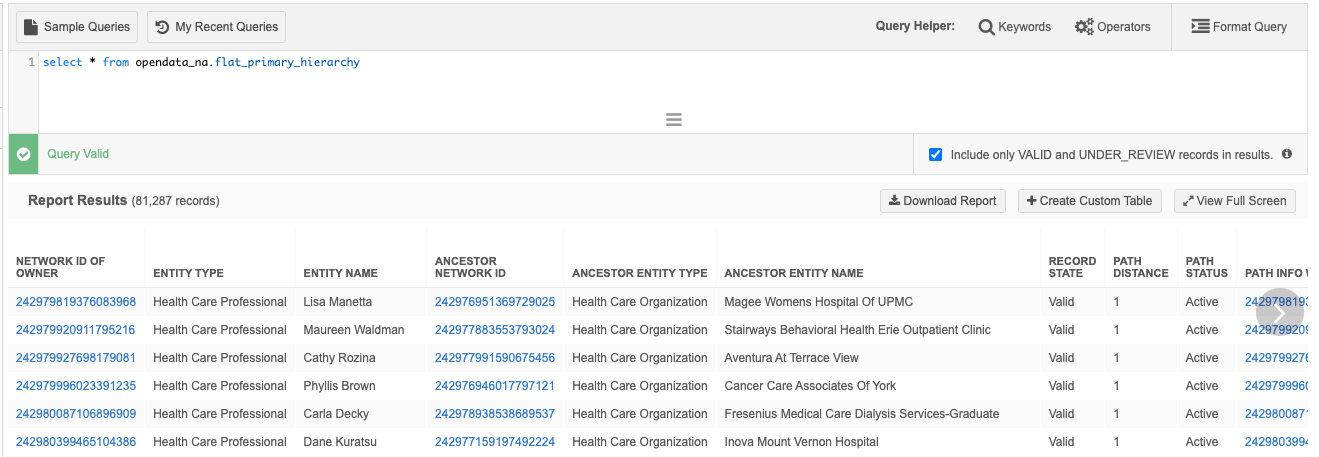Sort by Entity Name column header

tap(340, 273)
